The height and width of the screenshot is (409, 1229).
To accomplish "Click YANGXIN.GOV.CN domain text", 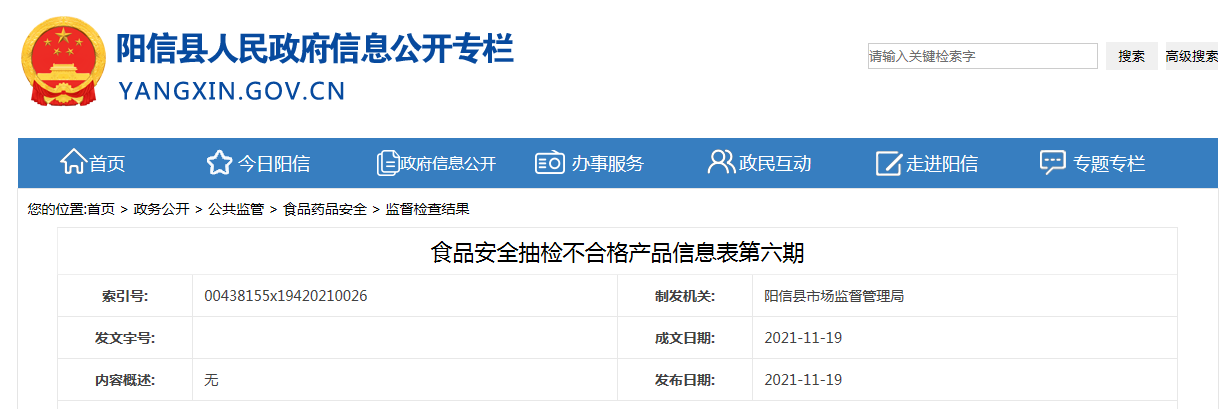I will (x=232, y=91).
